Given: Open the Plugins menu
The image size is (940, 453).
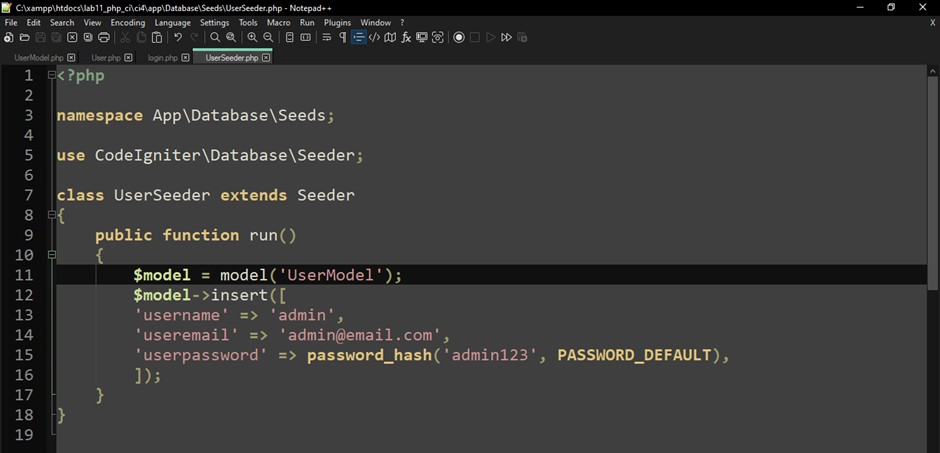Looking at the screenshot, I should coord(338,23).
